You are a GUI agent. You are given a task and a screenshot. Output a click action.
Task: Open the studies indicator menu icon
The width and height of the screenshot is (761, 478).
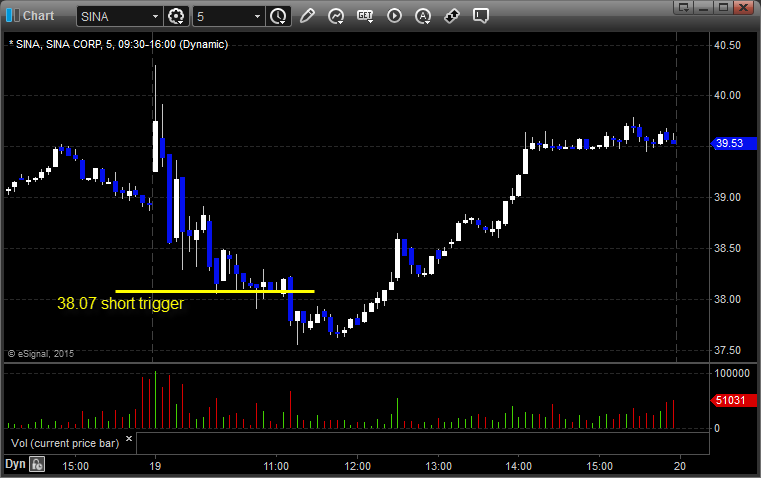(x=336, y=16)
